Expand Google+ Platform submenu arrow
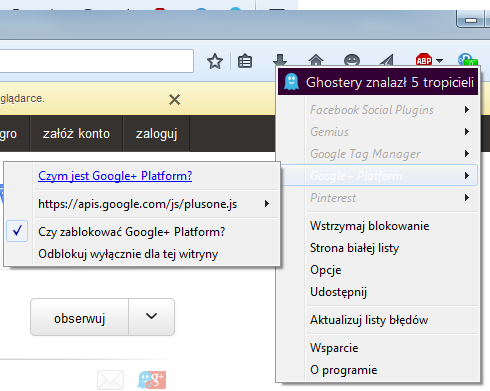Viewport: 490px width, 391px height. (467, 176)
